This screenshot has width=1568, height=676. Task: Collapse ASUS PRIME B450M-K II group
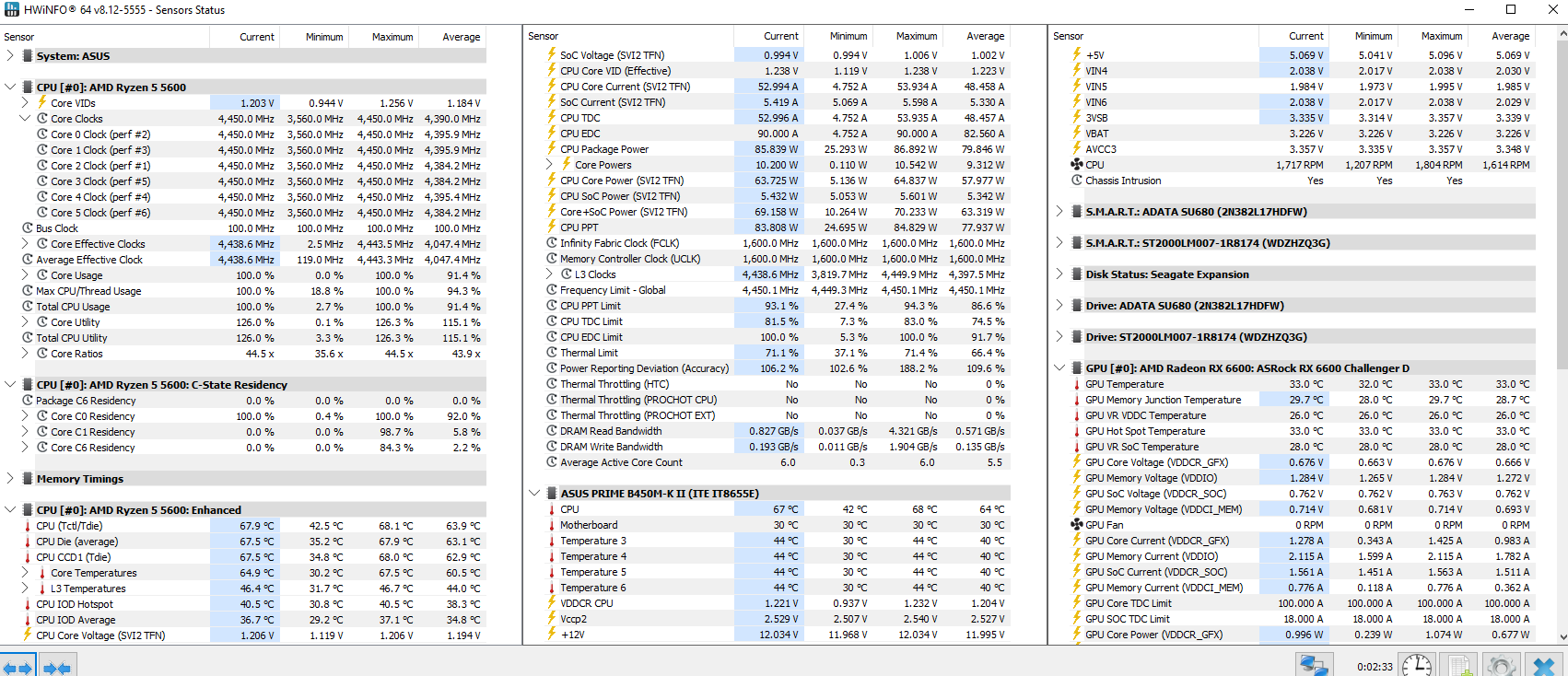pyautogui.click(x=534, y=494)
